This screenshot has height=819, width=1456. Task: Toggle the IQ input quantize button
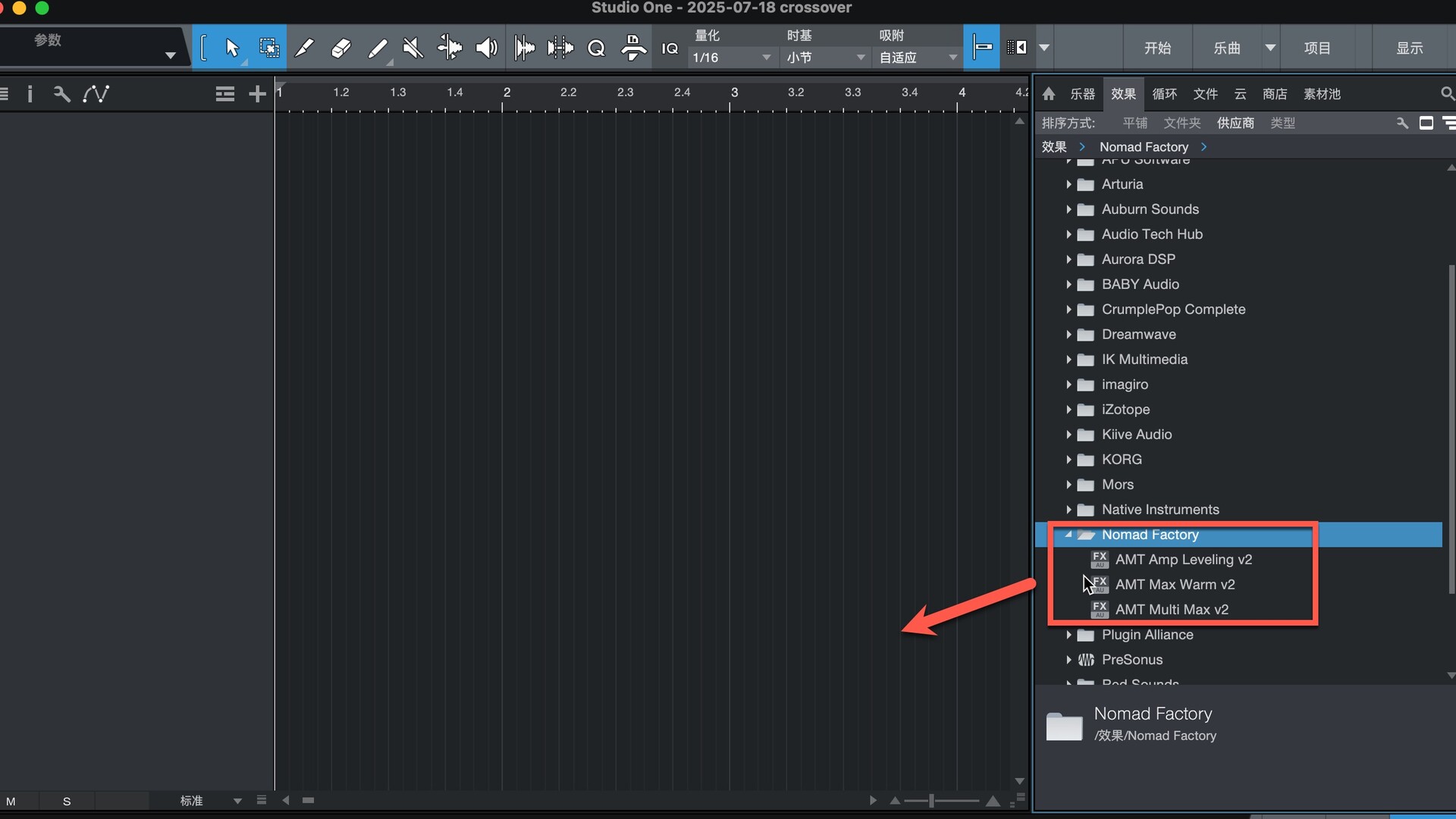point(670,49)
